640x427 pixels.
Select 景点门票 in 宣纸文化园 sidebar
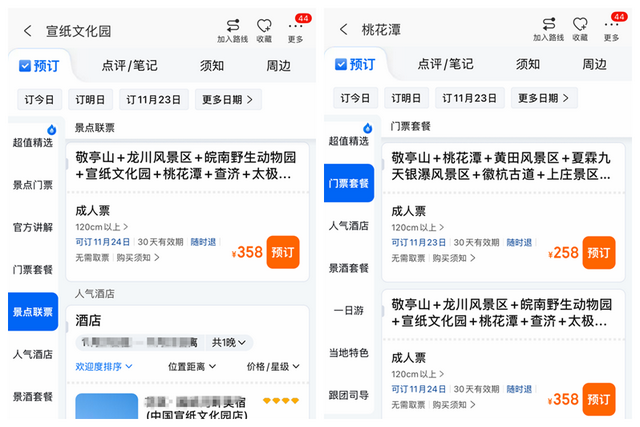coord(33,185)
